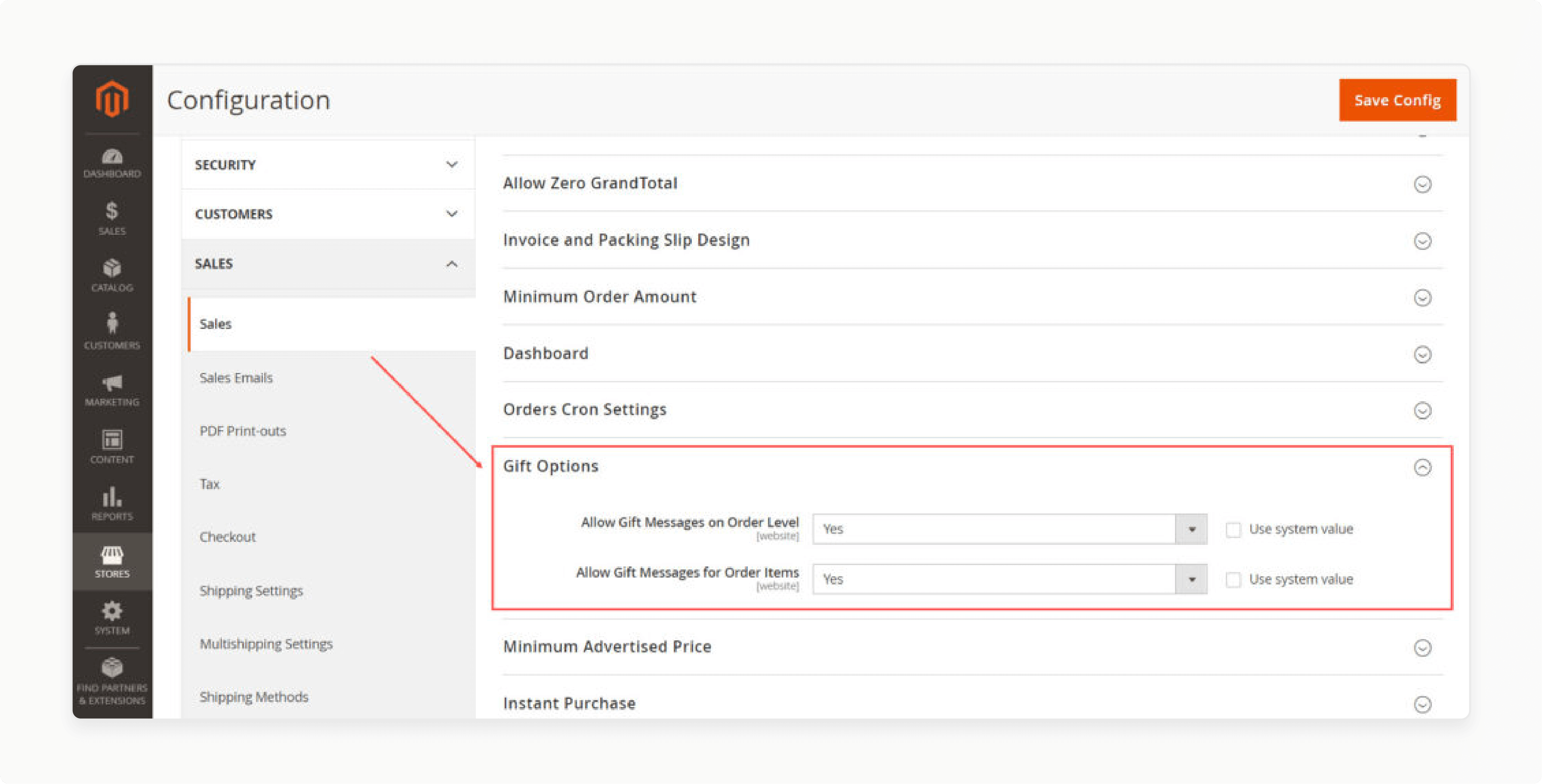Check Use system value for Order Items
This screenshot has width=1542, height=784.
click(x=1233, y=580)
